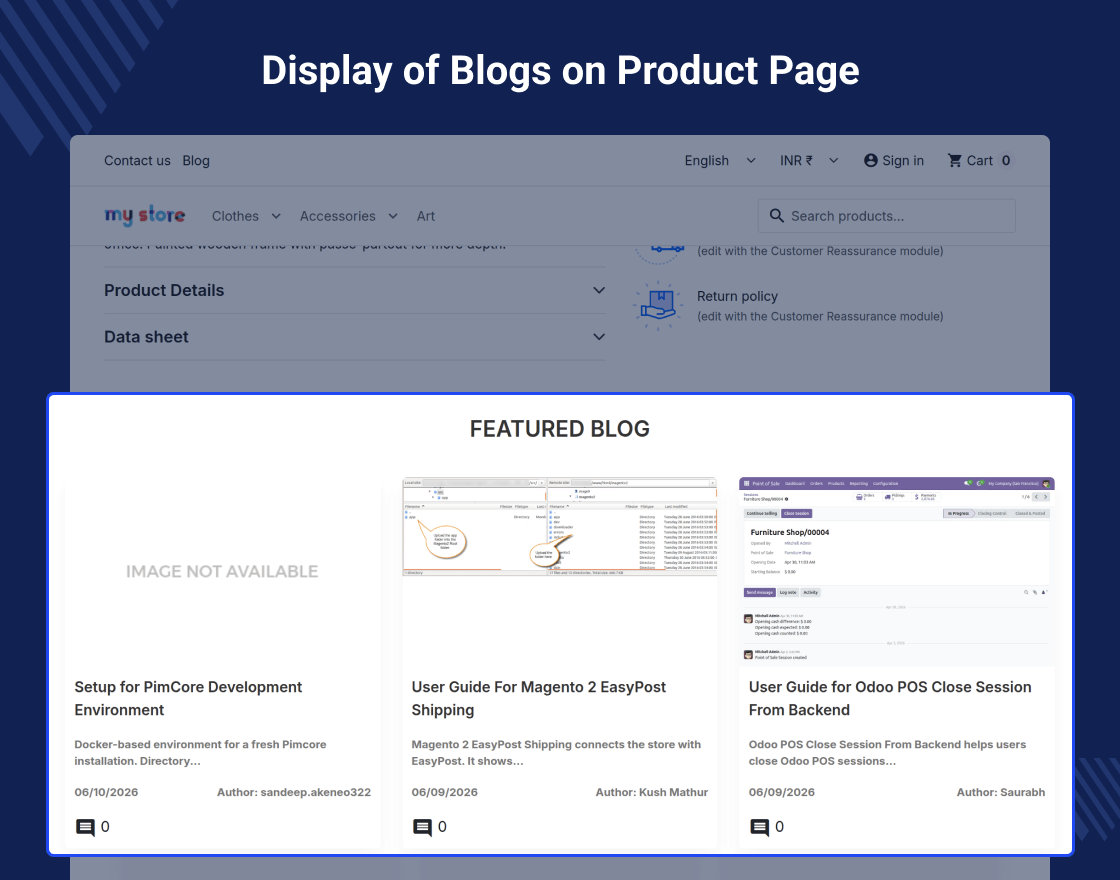The width and height of the screenshot is (1120, 880).
Task: Click Author: Kush Mathur text
Action: (x=651, y=792)
